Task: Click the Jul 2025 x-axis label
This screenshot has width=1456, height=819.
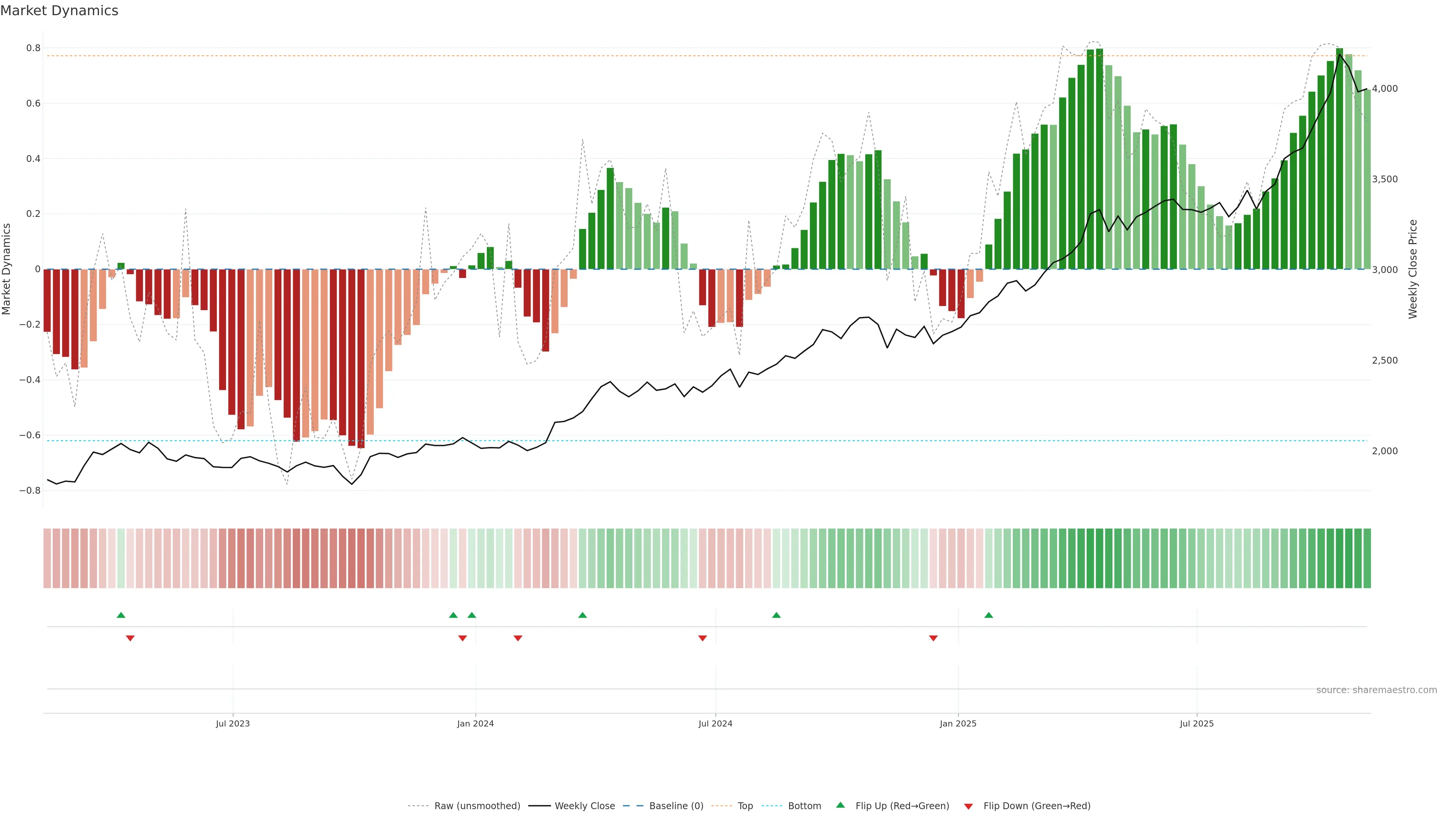Action: (x=1197, y=723)
